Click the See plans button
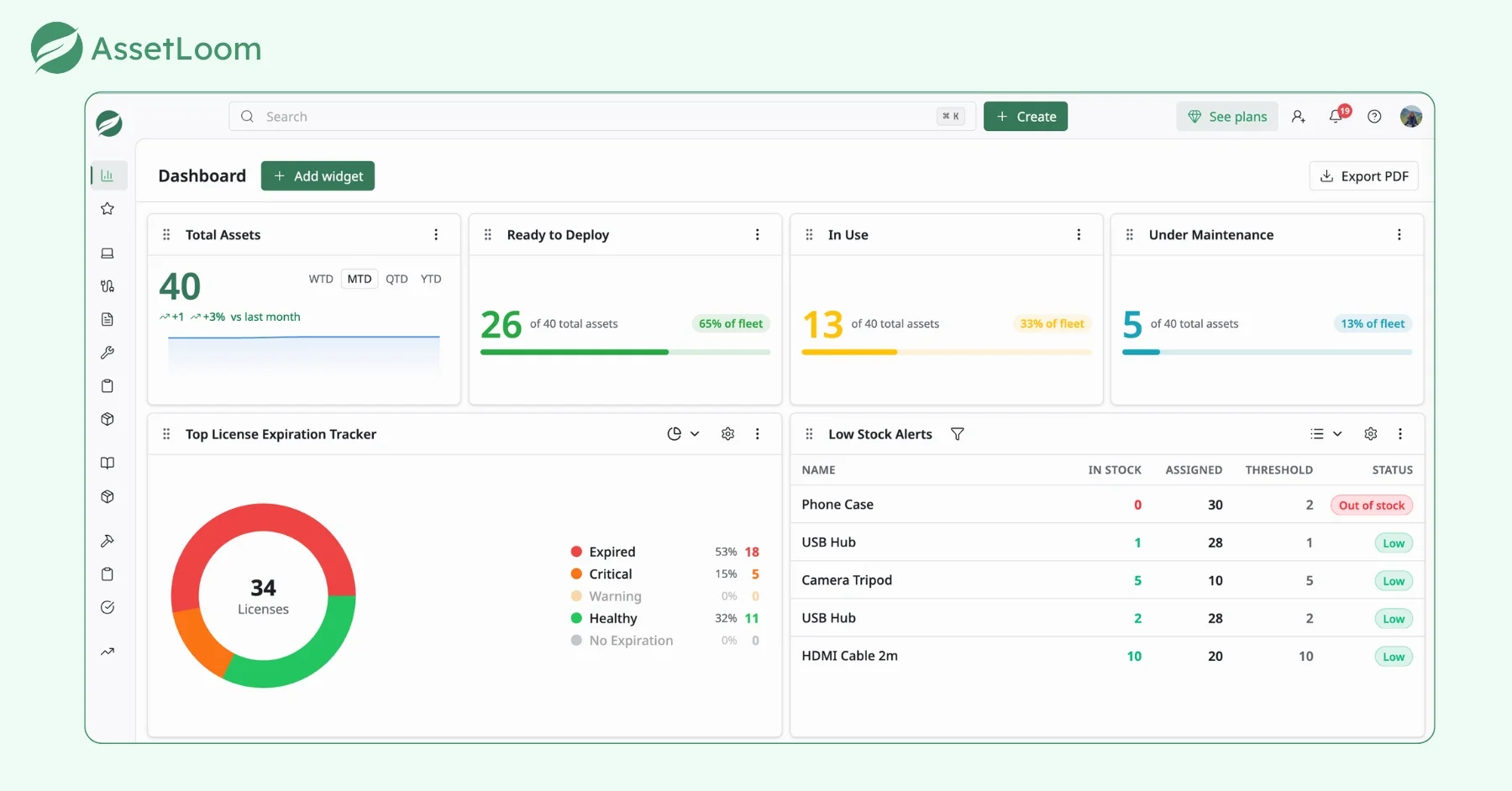Image resolution: width=1512 pixels, height=791 pixels. coord(1227,117)
